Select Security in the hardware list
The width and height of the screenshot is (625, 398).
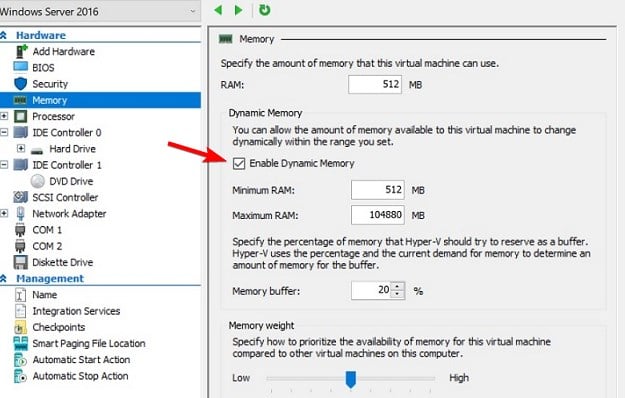click(50, 84)
